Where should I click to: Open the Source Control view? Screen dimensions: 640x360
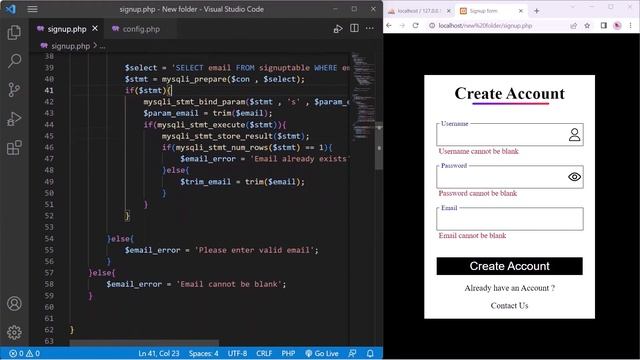click(x=14, y=90)
